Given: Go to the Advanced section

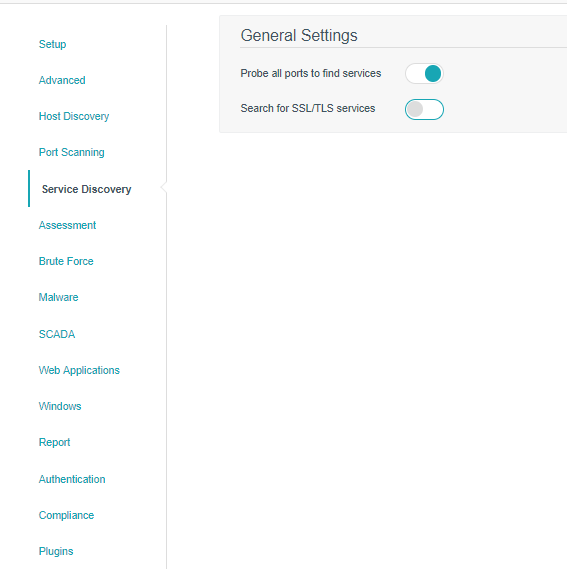Looking at the screenshot, I should pos(62,80).
